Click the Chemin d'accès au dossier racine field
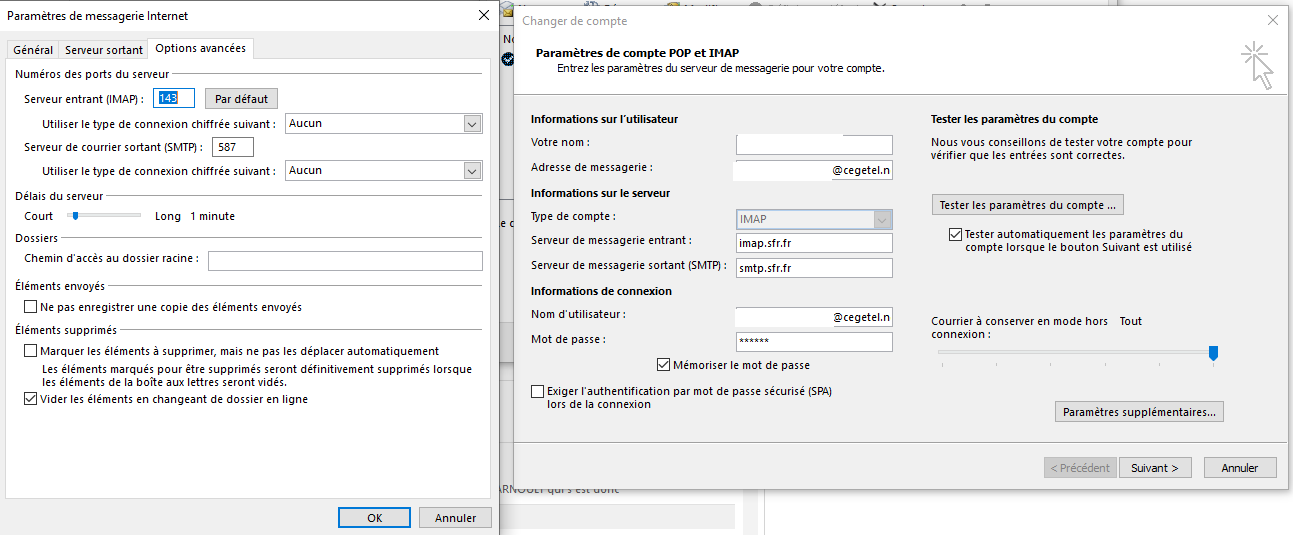Image resolution: width=1293 pixels, height=535 pixels. (x=345, y=261)
